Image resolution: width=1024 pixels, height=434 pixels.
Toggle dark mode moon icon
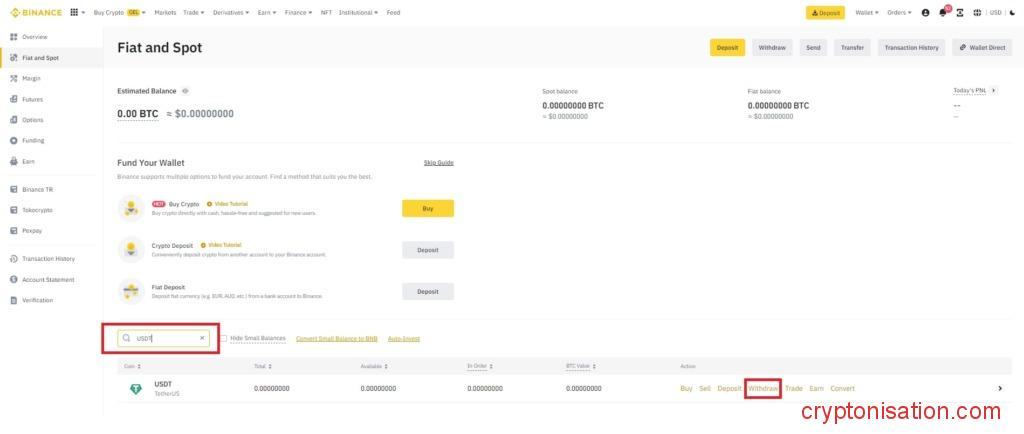pyautogui.click(x=1012, y=13)
